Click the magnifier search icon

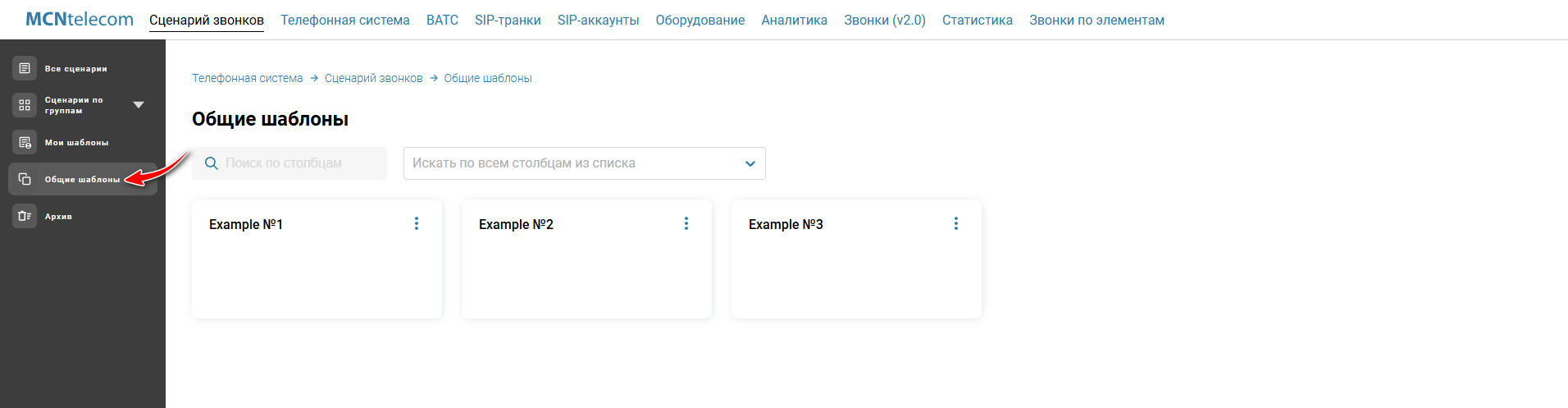pos(211,163)
